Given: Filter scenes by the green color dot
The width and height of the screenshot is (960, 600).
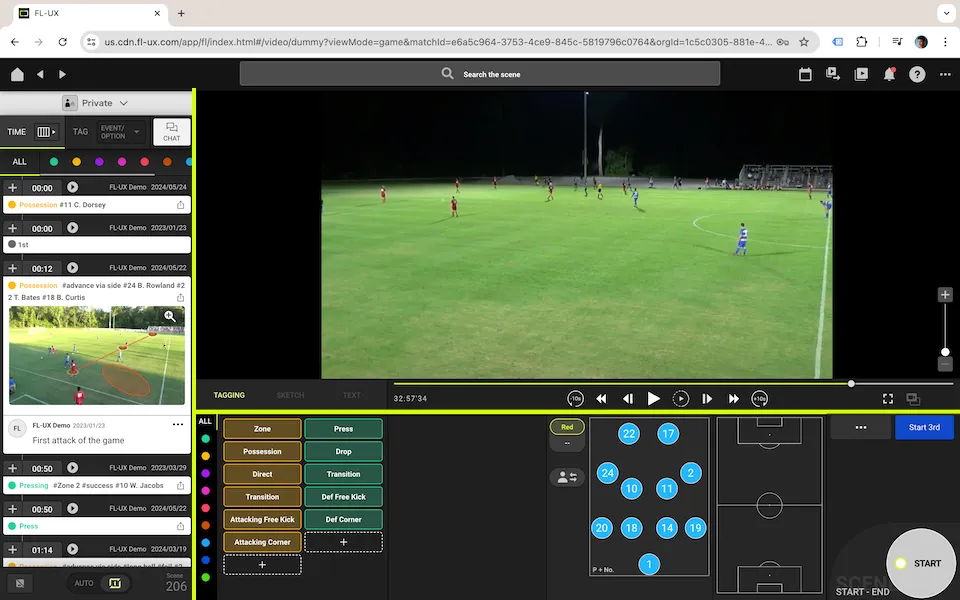Looking at the screenshot, I should click(54, 162).
